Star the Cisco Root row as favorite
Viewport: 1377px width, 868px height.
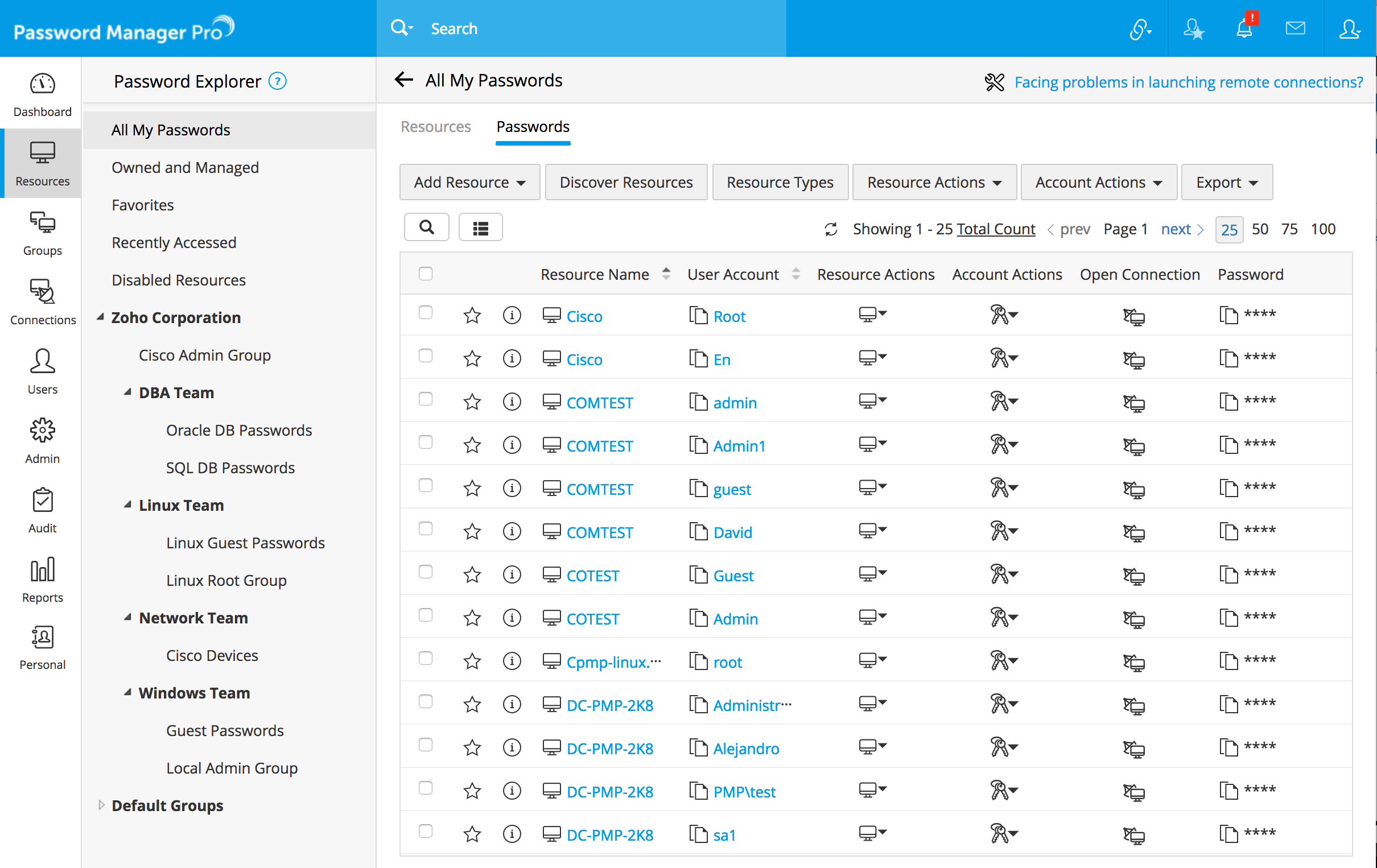click(472, 316)
